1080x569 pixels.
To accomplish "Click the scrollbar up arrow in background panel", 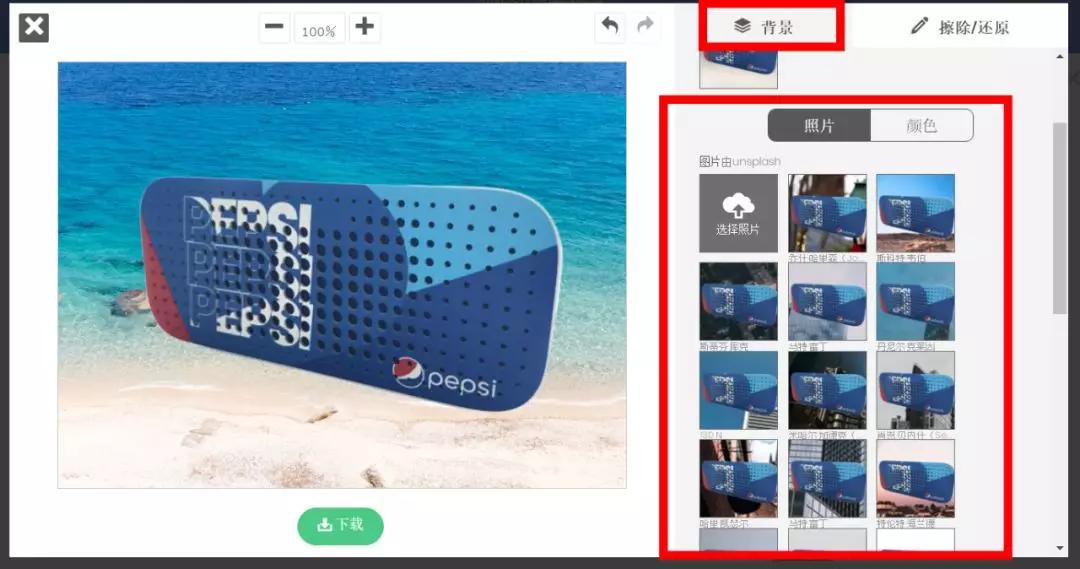I will pos(1059,56).
